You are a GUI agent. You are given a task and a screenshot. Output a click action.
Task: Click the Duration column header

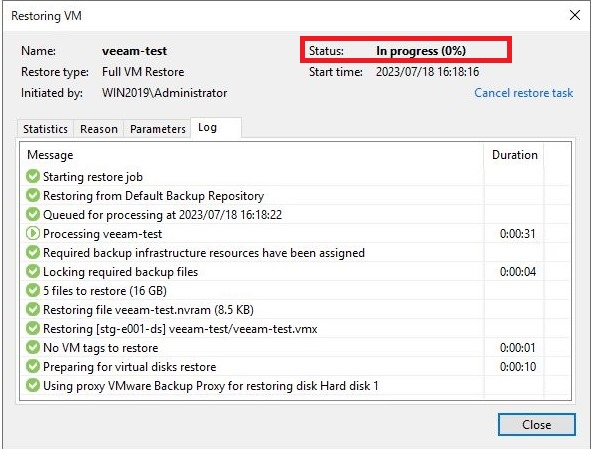point(514,155)
